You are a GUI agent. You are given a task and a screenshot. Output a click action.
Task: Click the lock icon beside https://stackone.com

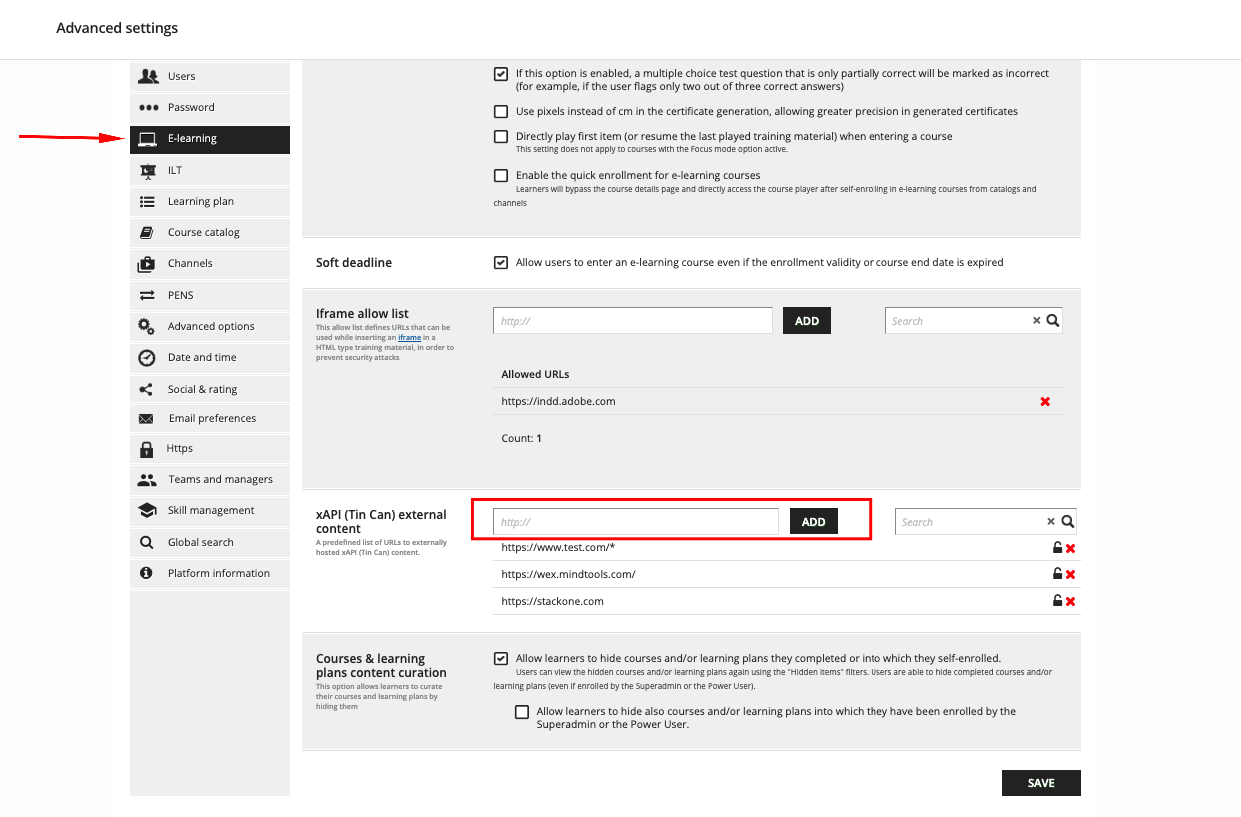tap(1057, 600)
